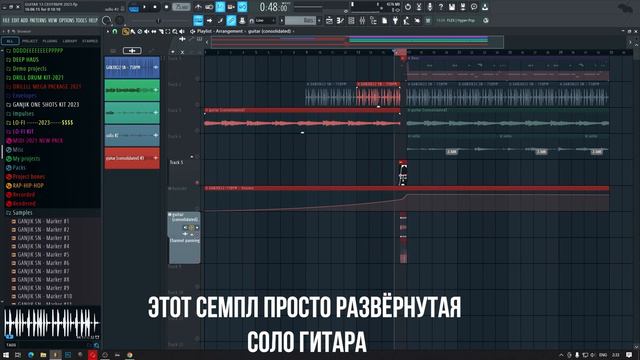Switch browser to the STARRED tab

pos(90,41)
